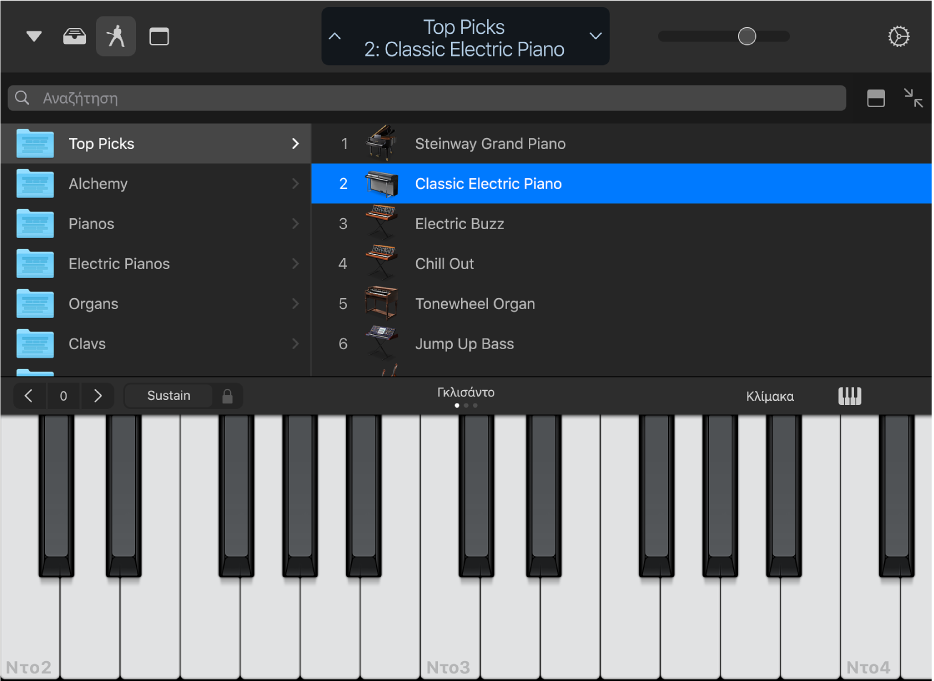Select Steinway Grand Piano patch

coord(622,144)
